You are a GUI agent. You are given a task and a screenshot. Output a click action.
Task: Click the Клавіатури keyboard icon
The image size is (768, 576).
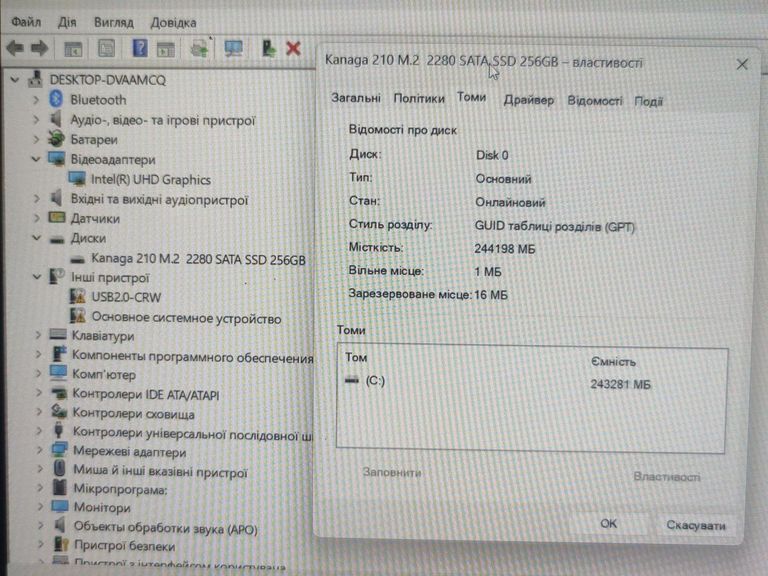58,335
